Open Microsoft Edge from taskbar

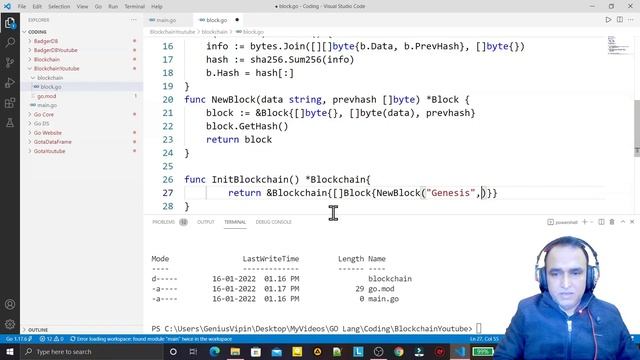(x=214, y=351)
